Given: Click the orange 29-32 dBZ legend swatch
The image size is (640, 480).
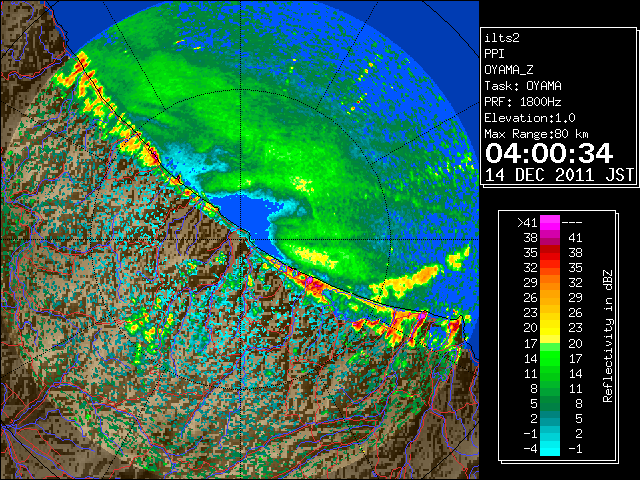Looking at the screenshot, I should 550,282.
